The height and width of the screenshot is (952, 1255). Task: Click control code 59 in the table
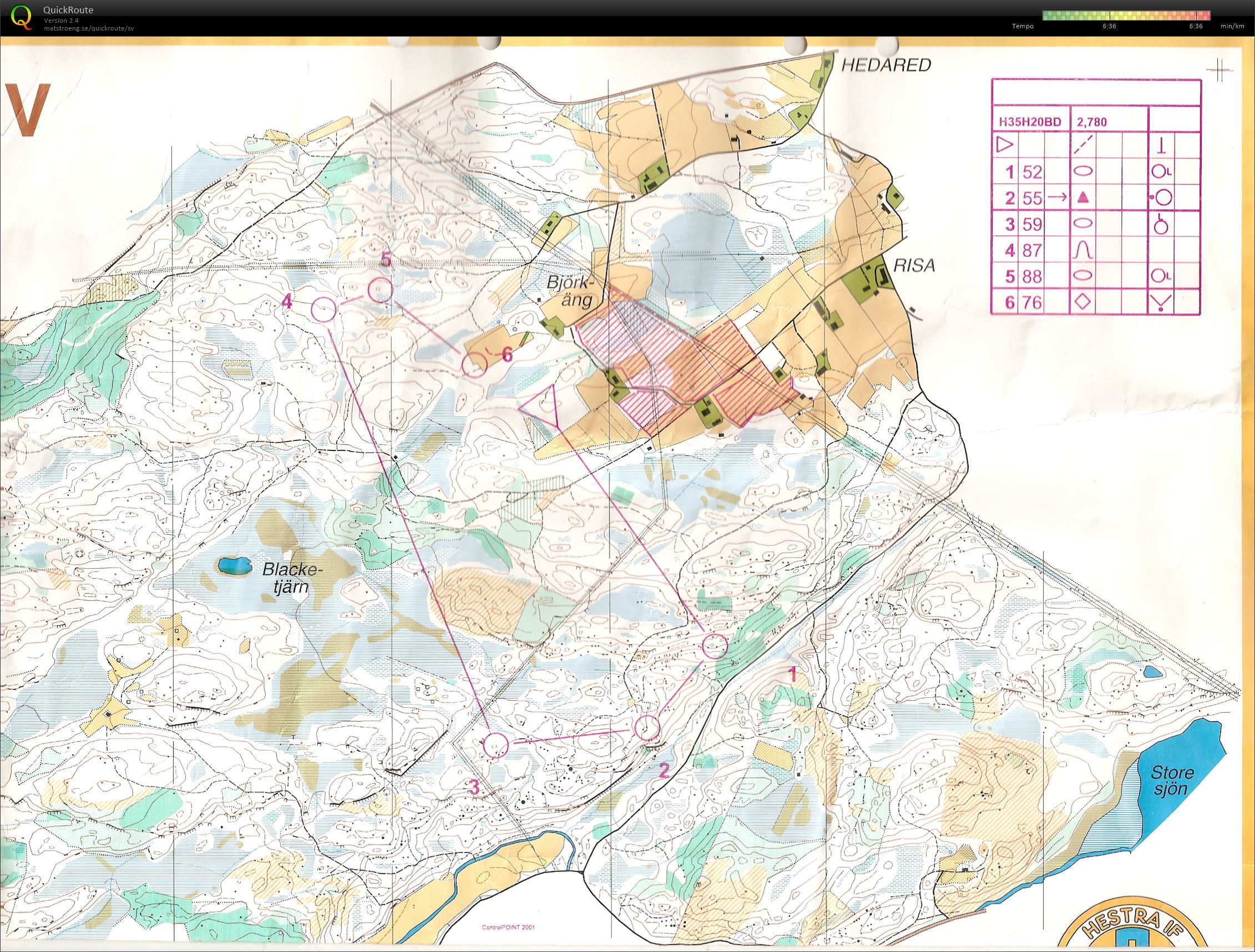[x=1033, y=225]
